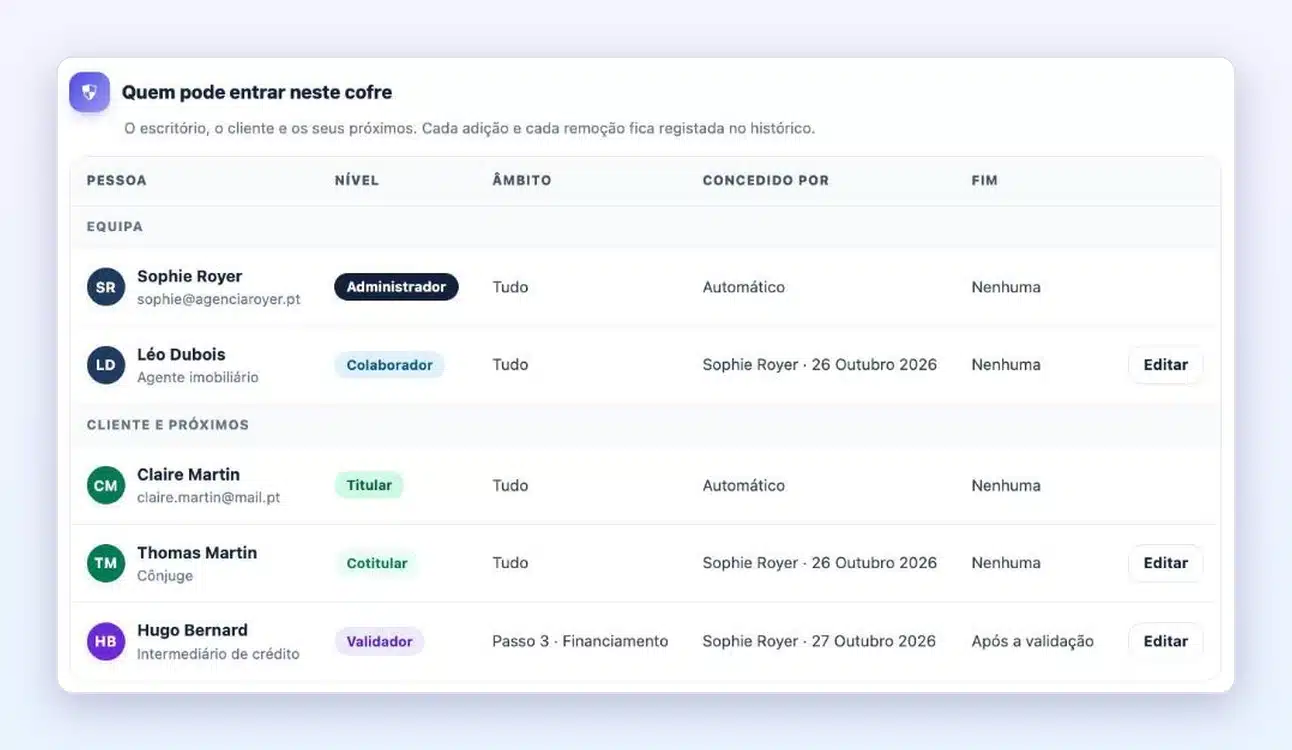Click the heading 'Quem pode entrar neste cofre'
Viewport: 1292px width, 750px height.
tap(257, 92)
